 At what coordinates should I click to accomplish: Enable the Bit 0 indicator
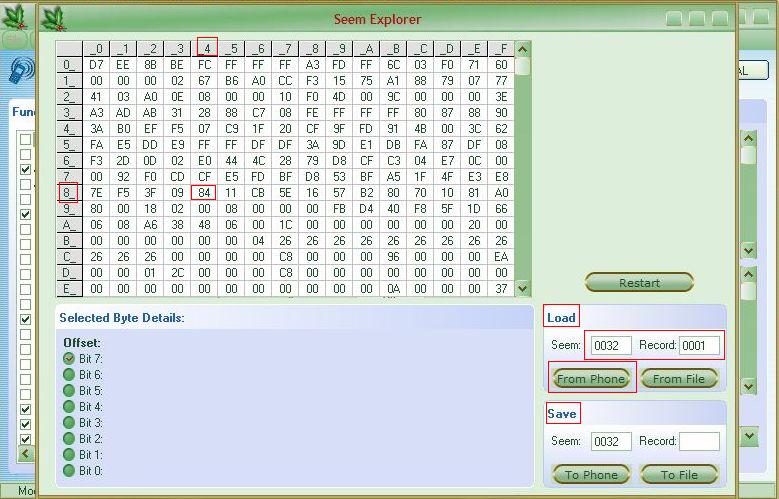(69, 471)
